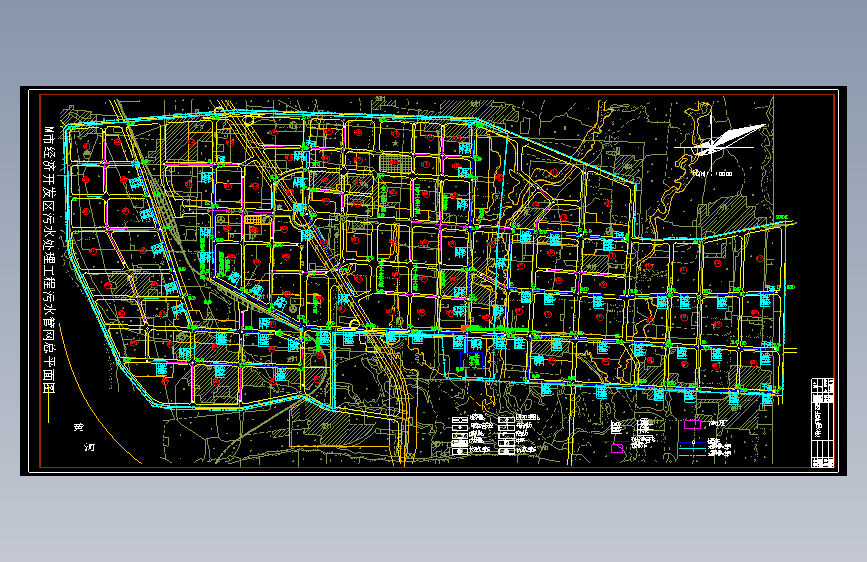Click the '黄' river label character

(79, 427)
